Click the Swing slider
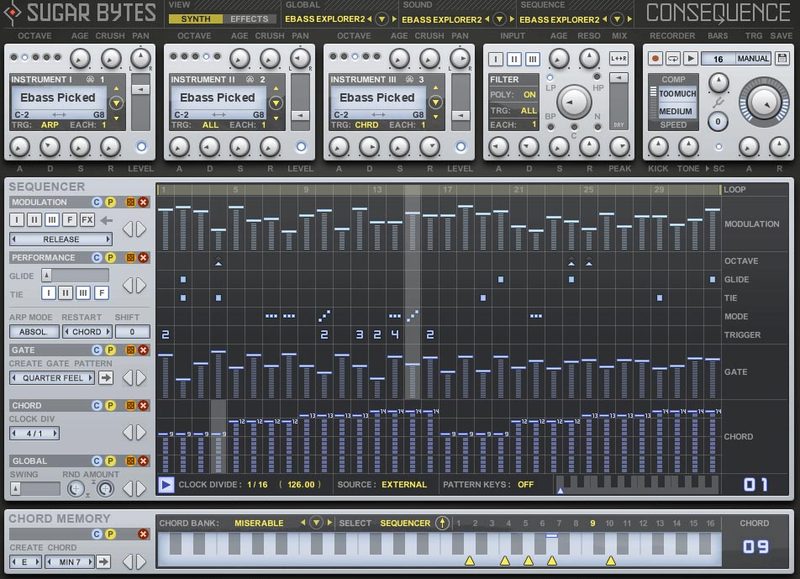 [x=35, y=489]
